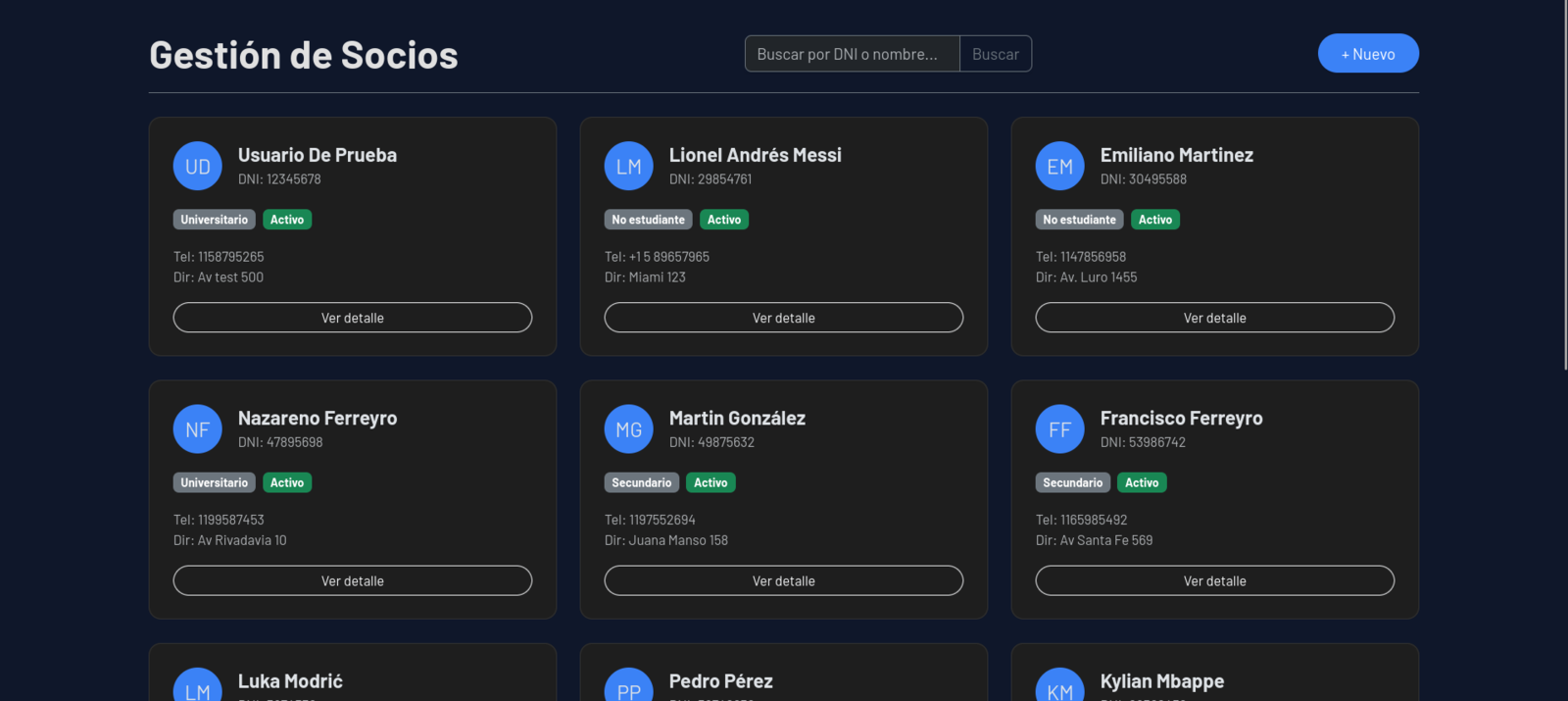Click DNI: 30495588

pyautogui.click(x=1144, y=179)
